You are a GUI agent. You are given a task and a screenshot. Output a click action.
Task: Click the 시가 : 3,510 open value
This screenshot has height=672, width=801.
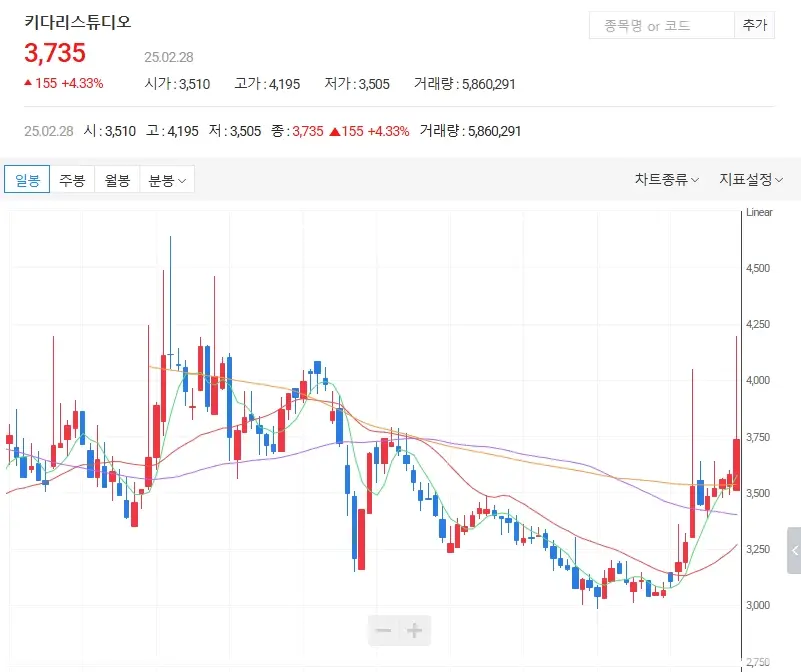[177, 84]
